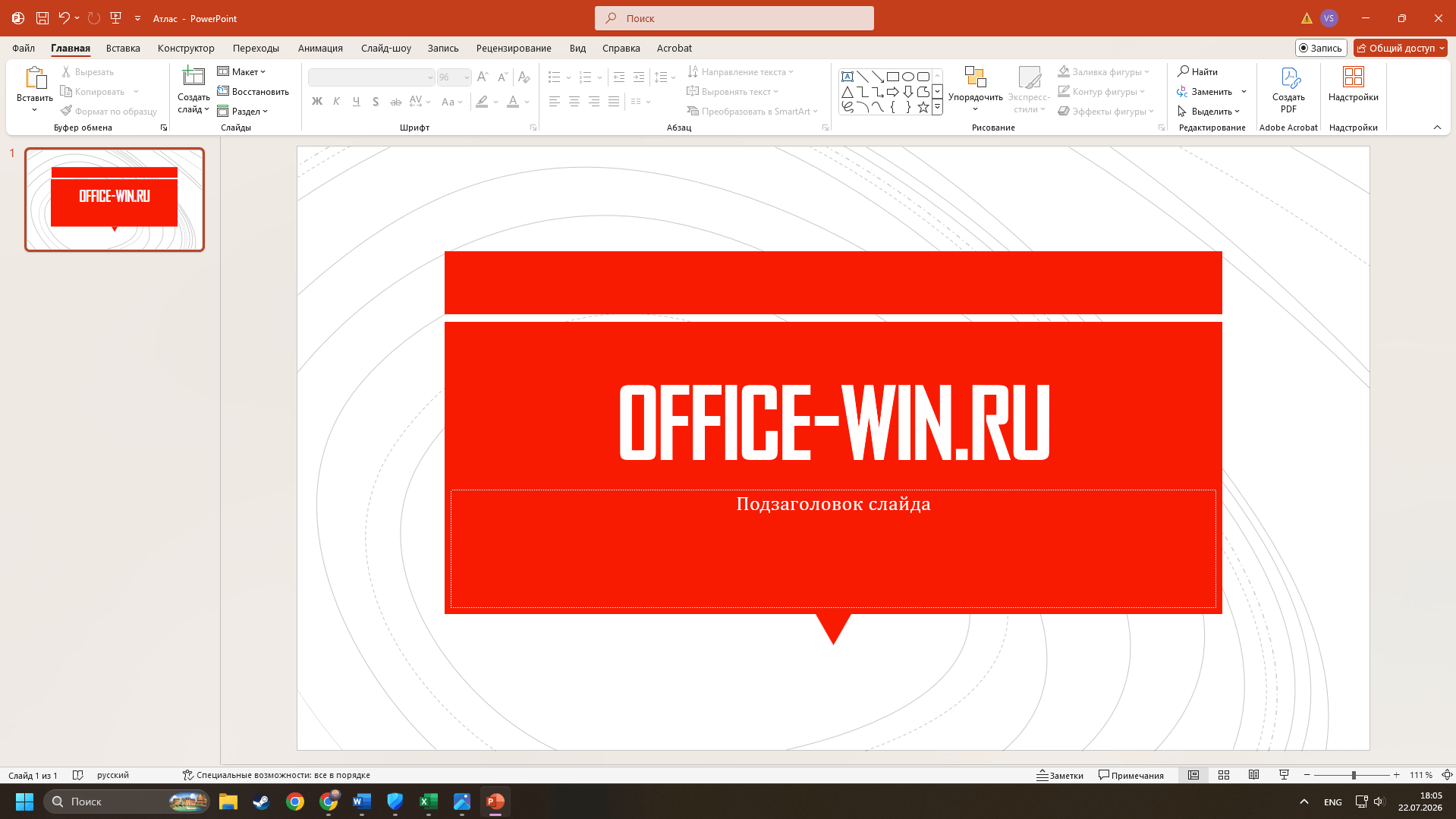Clear all formatting with the eraser-A icon
Viewport: 1456px width, 819px height.
pos(524,77)
